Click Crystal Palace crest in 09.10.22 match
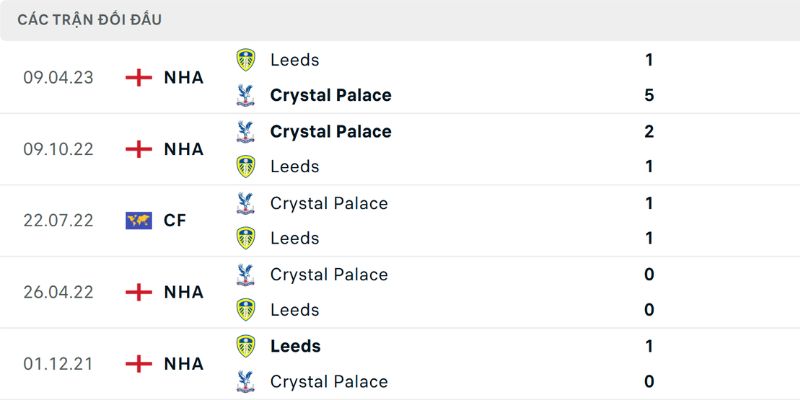Image resolution: width=800 pixels, height=400 pixels. click(245, 131)
